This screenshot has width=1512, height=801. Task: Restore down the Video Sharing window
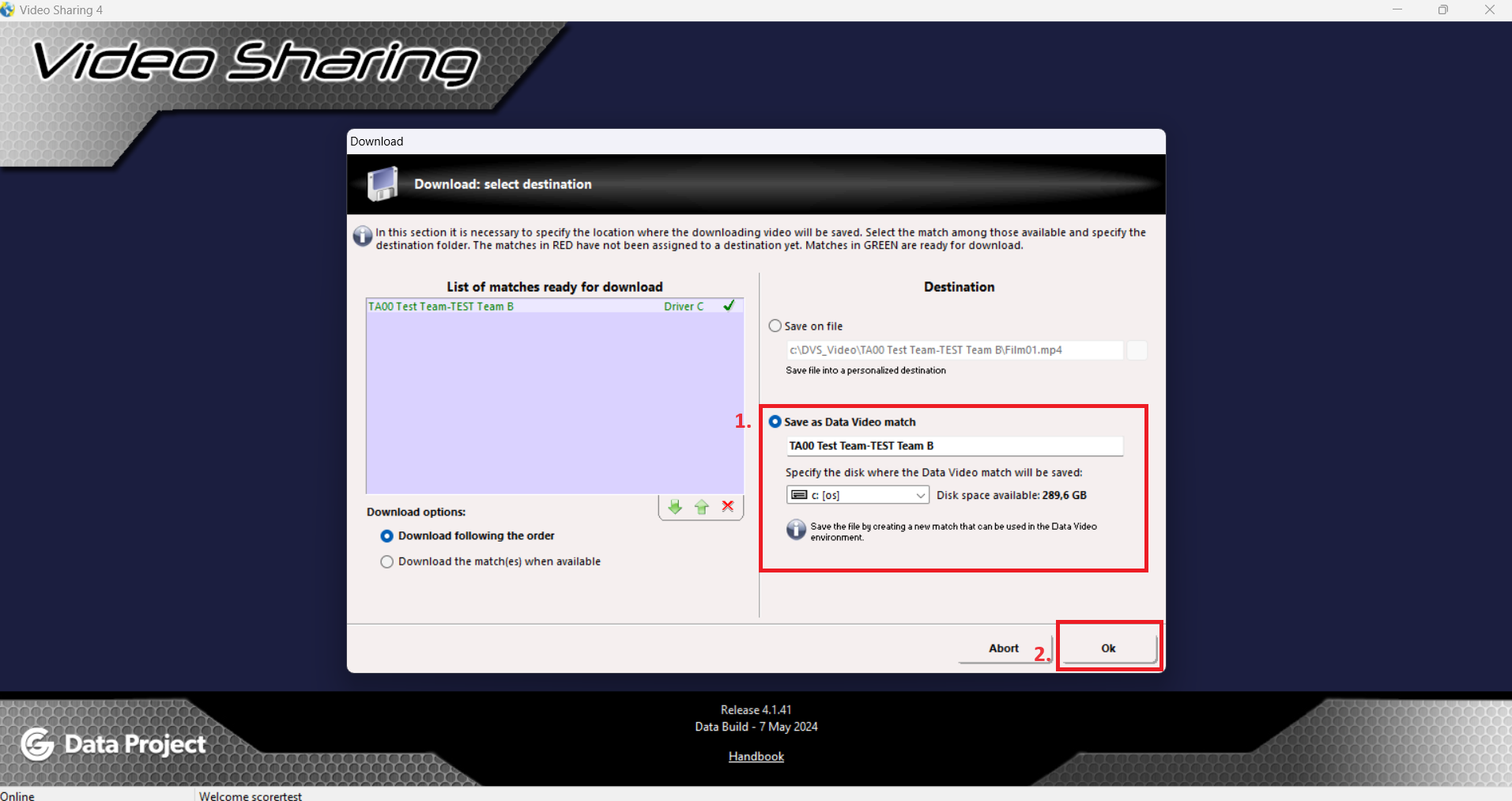click(1443, 9)
